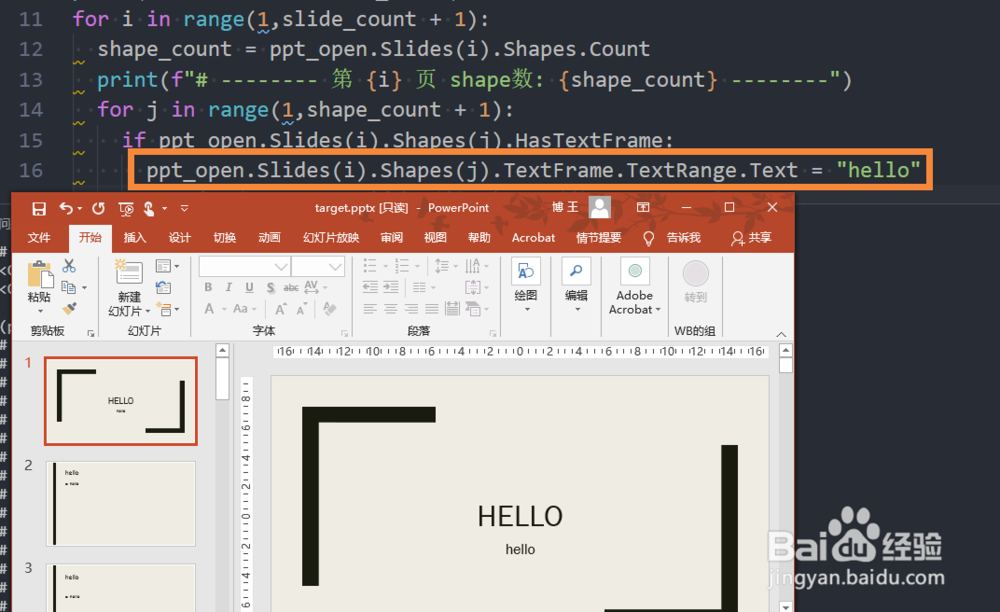Open the Ribbon Display Options icon
The width and height of the screenshot is (1000, 612).
coord(643,208)
